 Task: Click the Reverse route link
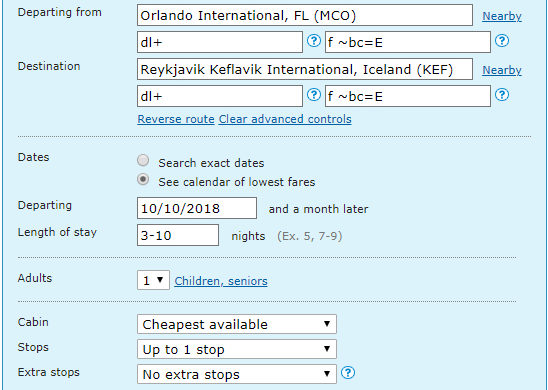176,119
